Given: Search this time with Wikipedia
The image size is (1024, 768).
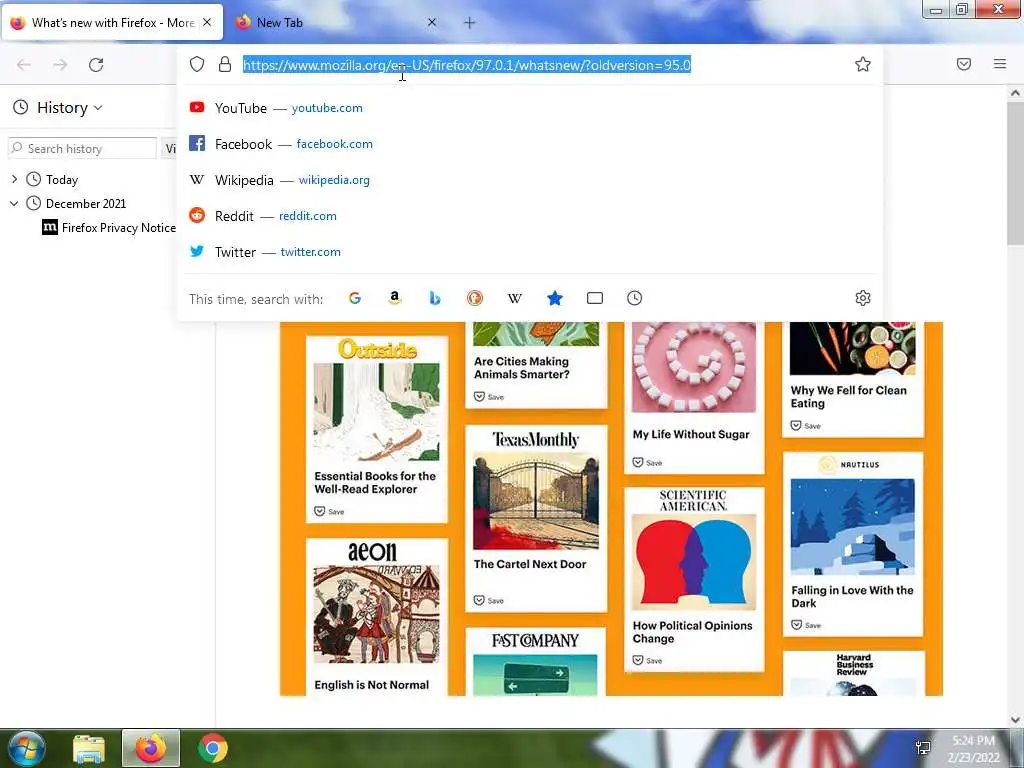Looking at the screenshot, I should click(x=515, y=298).
